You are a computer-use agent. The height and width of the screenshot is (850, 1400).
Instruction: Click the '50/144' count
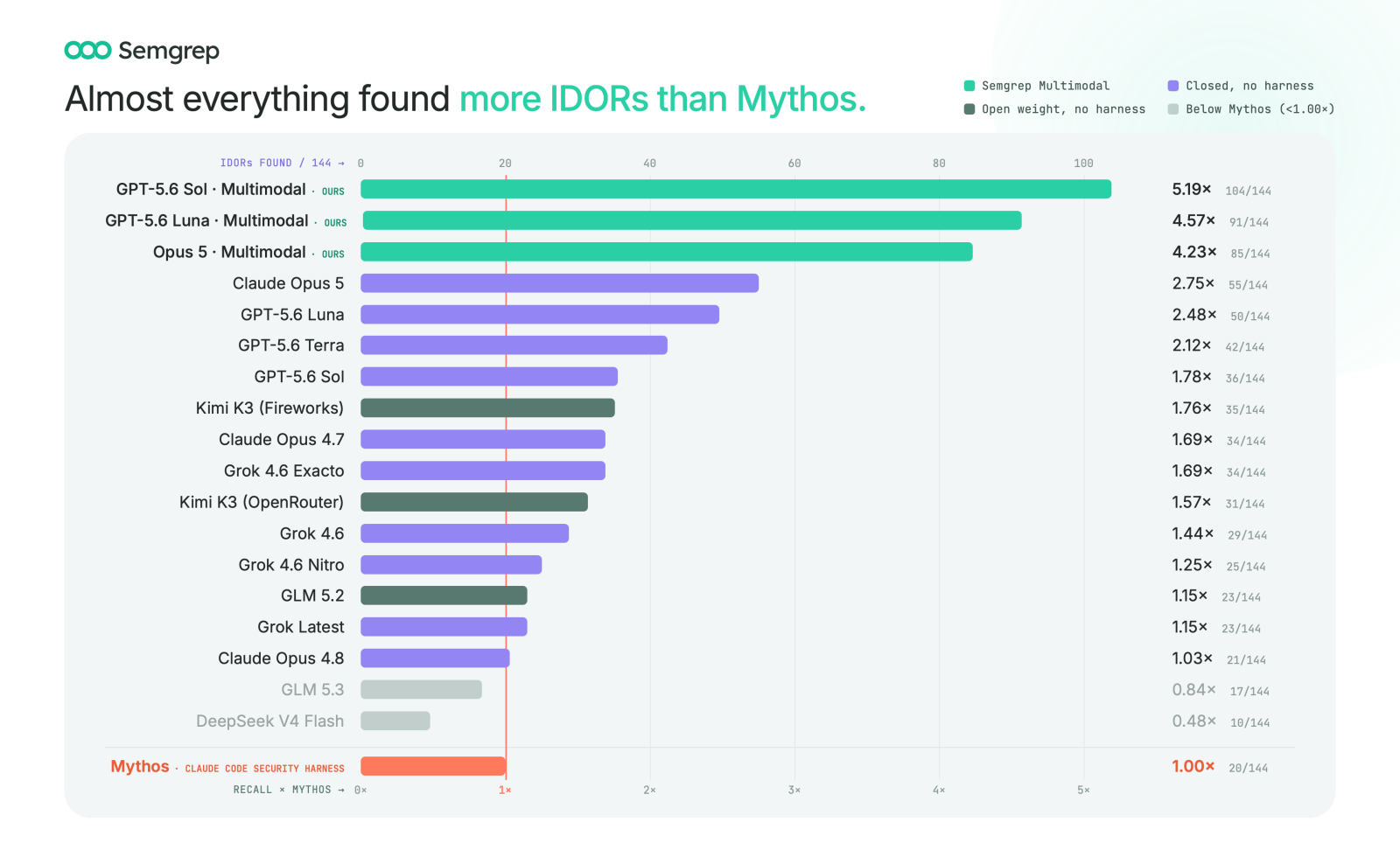pos(1250,317)
